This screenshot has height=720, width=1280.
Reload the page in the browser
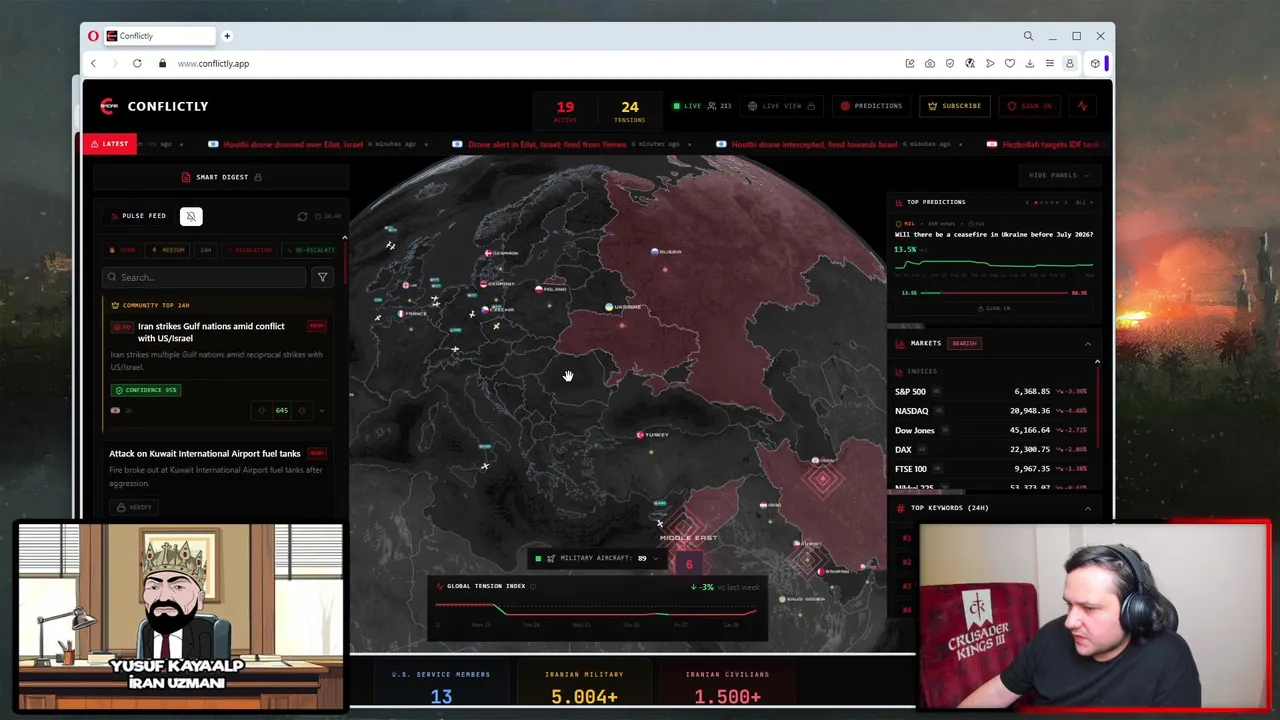click(x=137, y=63)
